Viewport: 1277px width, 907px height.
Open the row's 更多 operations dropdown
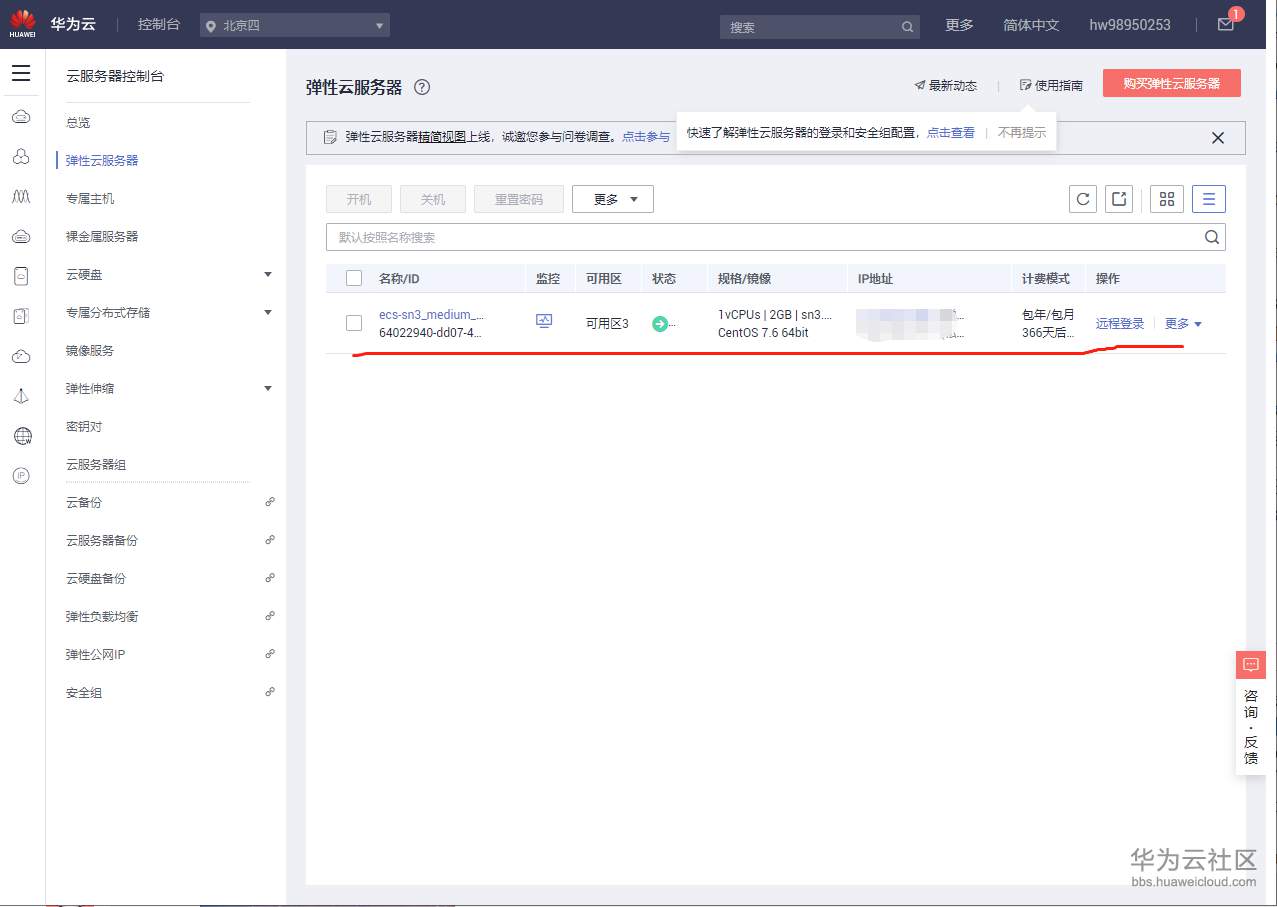[x=1183, y=324]
